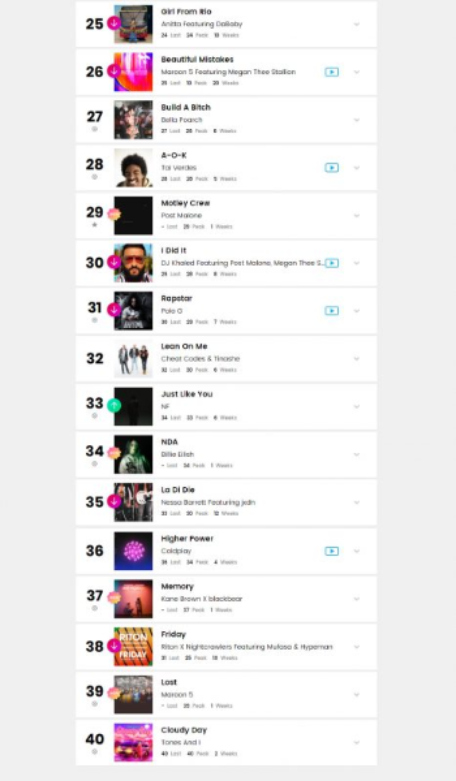Open Higher Power video icon
The width and height of the screenshot is (456, 781).
[x=332, y=551]
